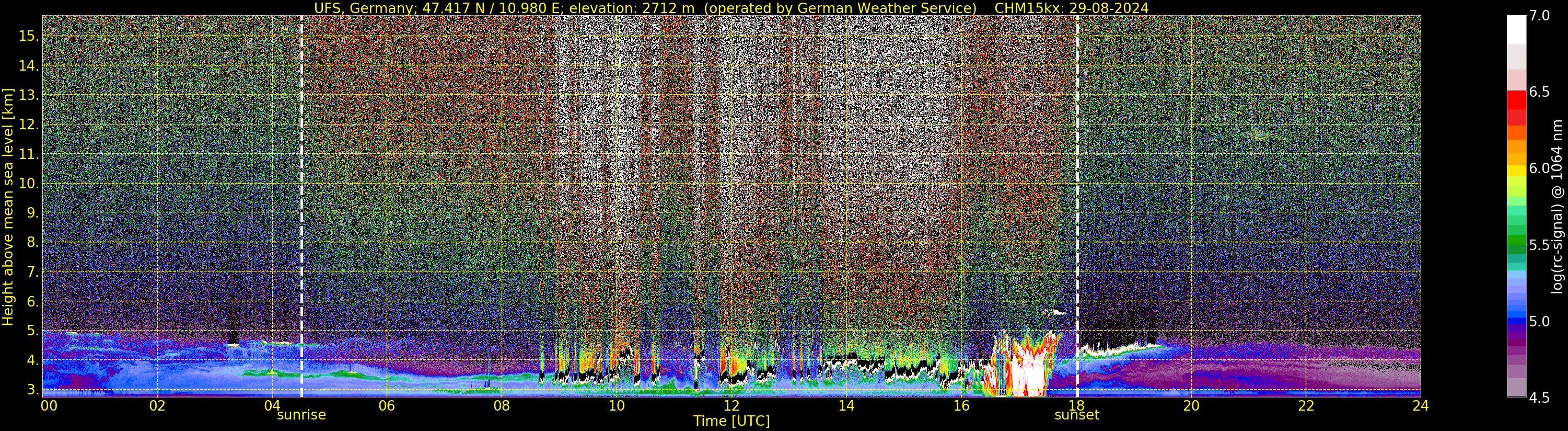The image size is (1568, 431).
Task: Click the height axis tick '9.'
Action: coord(32,213)
